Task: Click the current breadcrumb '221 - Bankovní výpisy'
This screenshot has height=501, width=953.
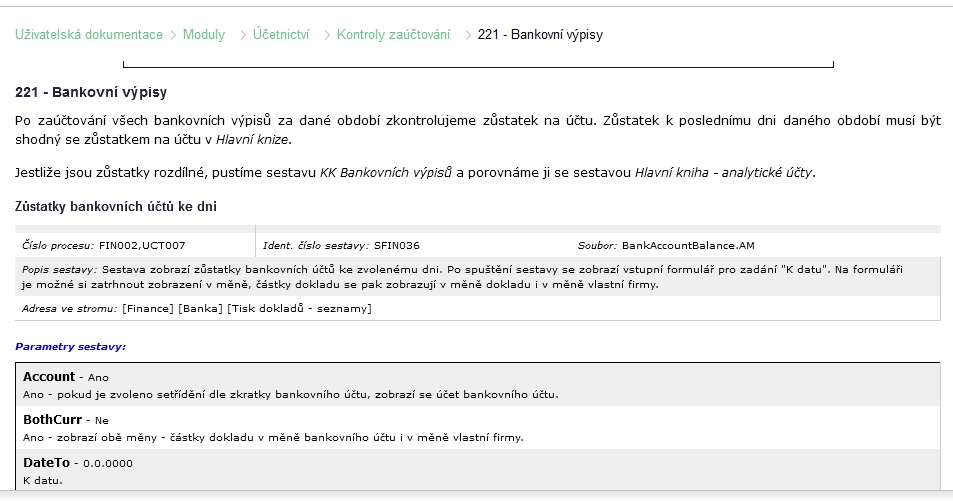Action: coord(540,35)
